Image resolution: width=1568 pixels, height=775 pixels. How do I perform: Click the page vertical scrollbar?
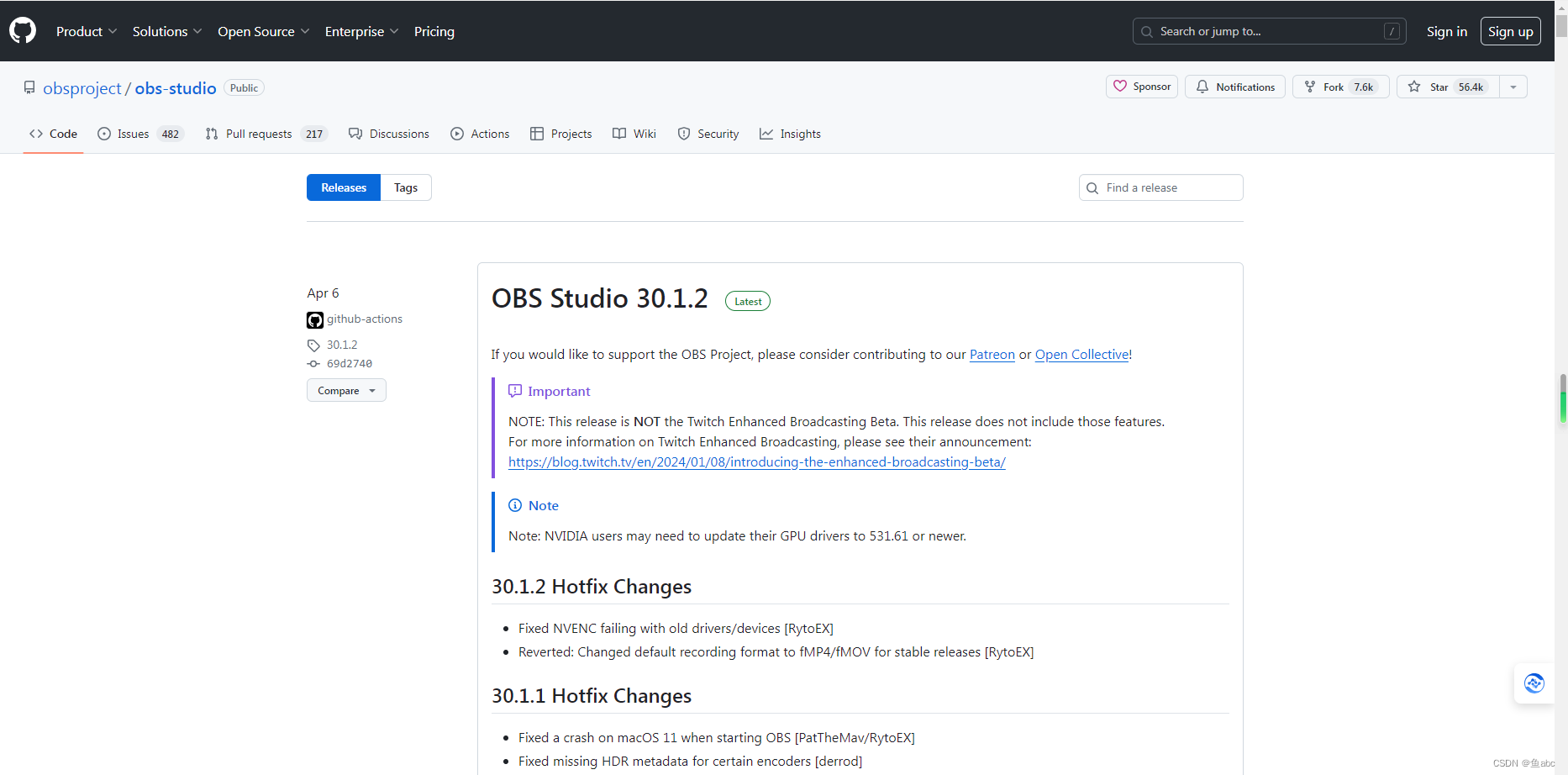click(x=1561, y=387)
